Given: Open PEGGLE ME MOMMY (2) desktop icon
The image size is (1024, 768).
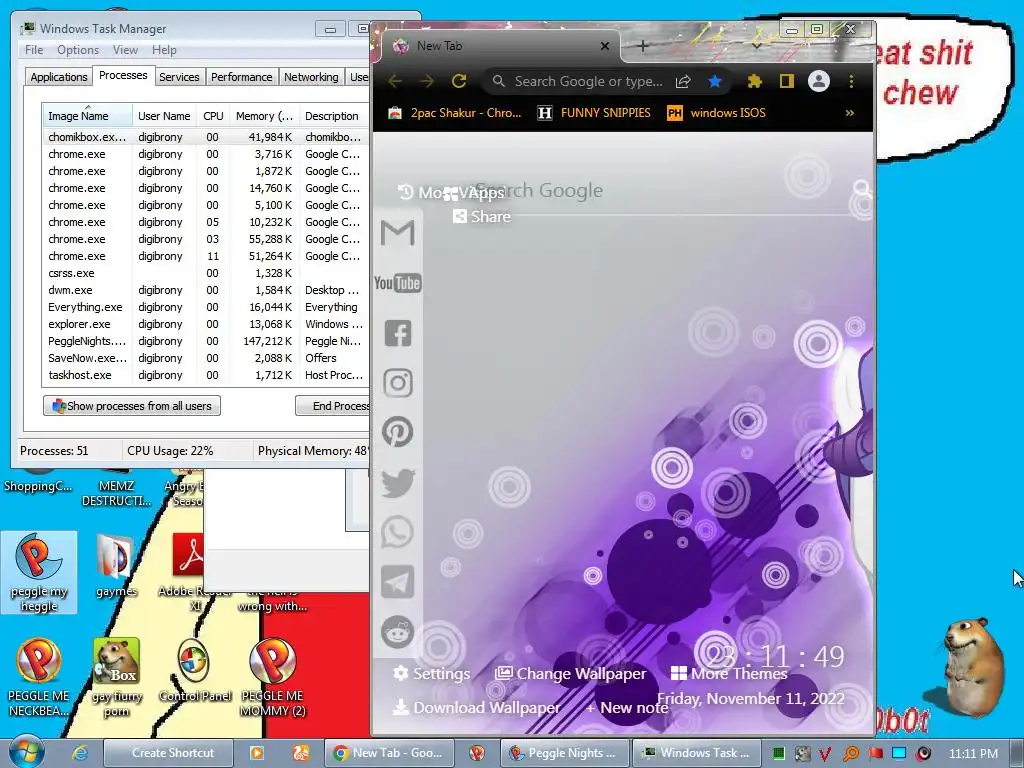Looking at the screenshot, I should [x=272, y=678].
